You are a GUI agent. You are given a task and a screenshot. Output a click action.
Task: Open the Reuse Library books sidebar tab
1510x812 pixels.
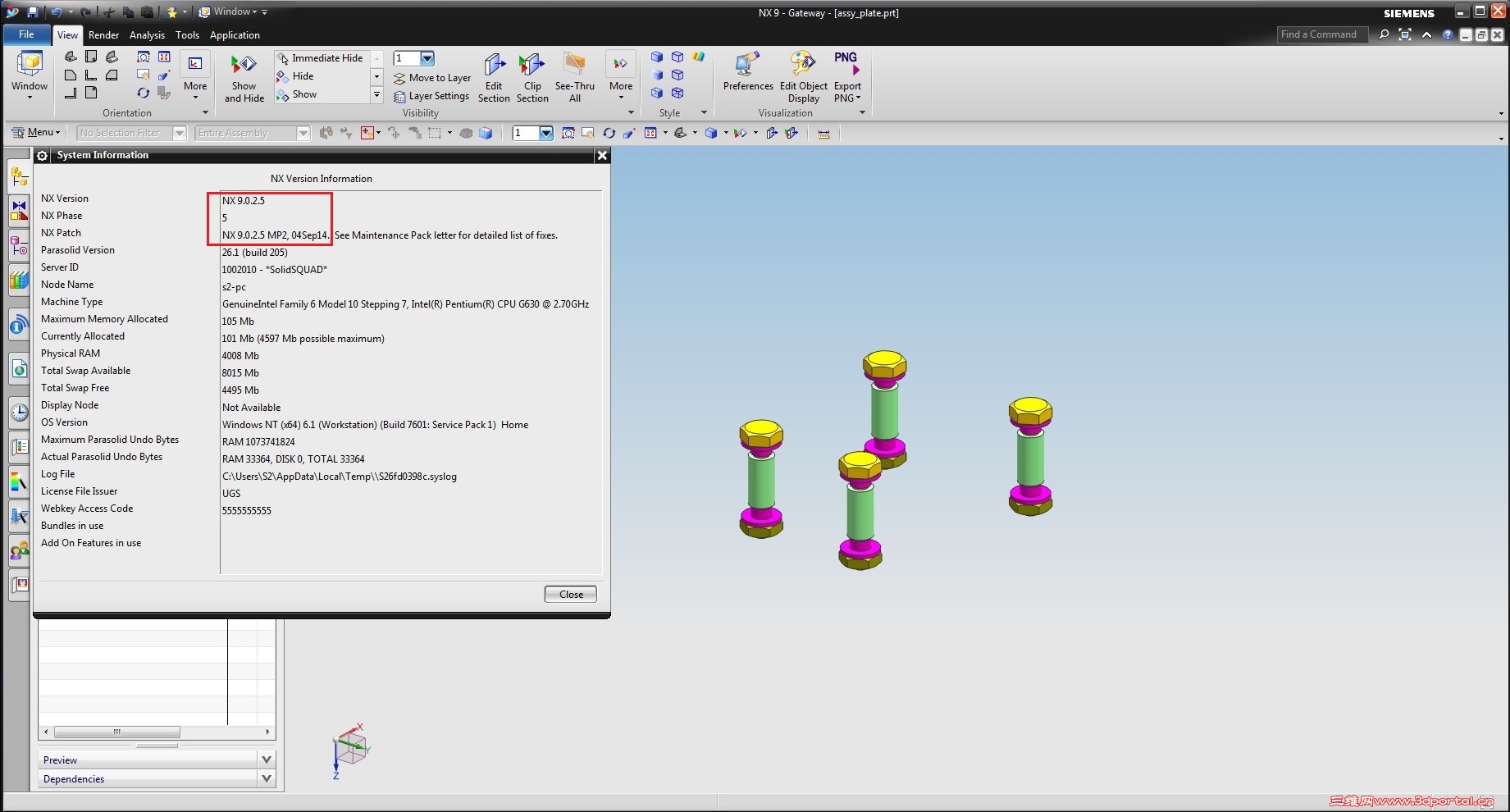[19, 281]
